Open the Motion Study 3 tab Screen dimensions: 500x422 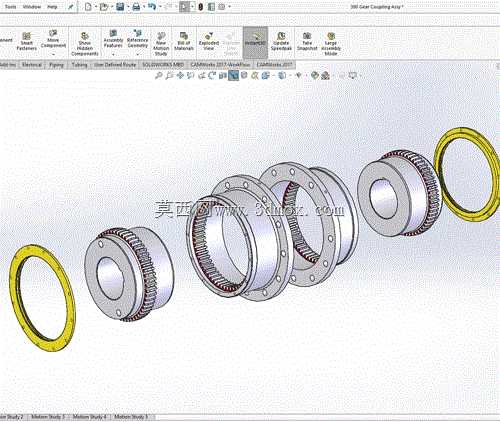coord(48,417)
